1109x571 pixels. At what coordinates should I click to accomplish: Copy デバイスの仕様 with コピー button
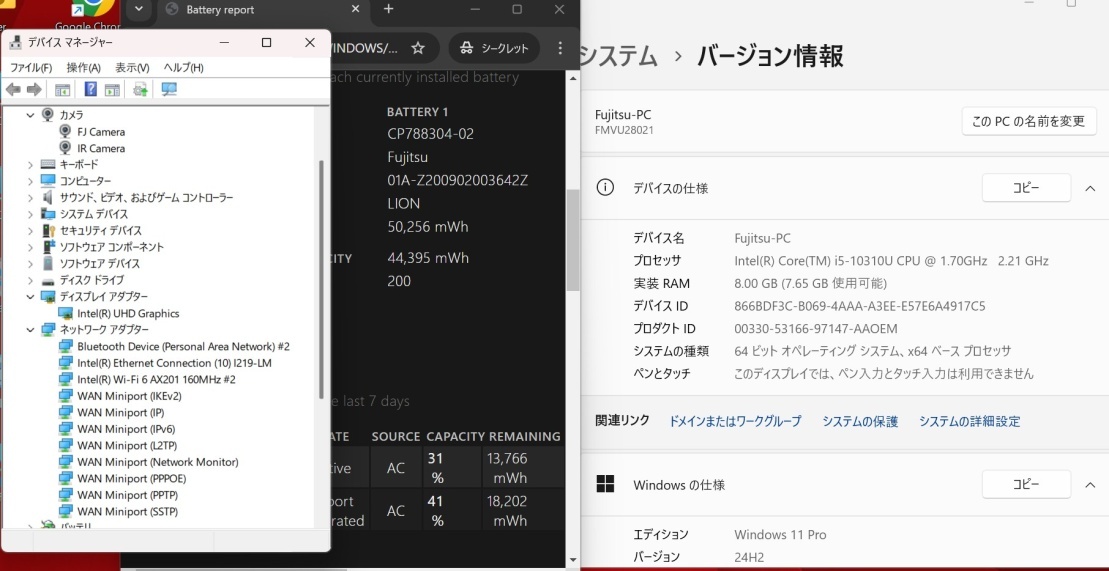click(x=1026, y=188)
